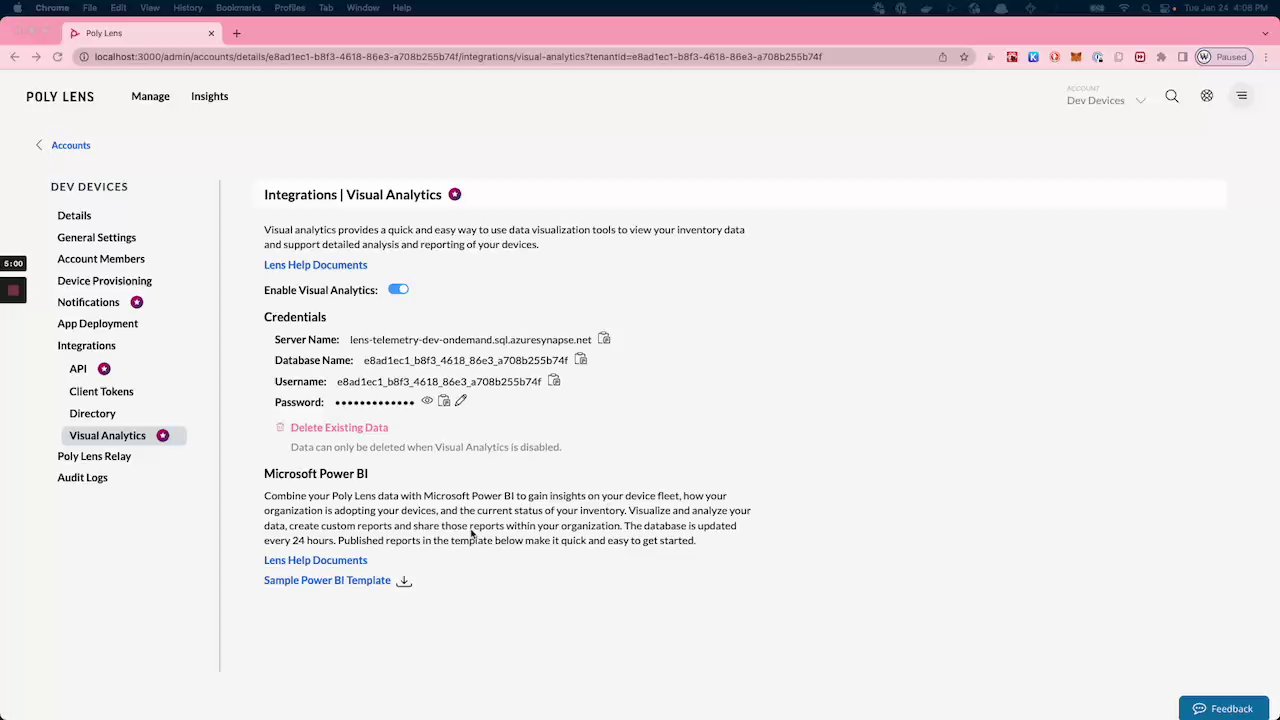
Task: Open Account Members in sidebar
Action: point(101,259)
